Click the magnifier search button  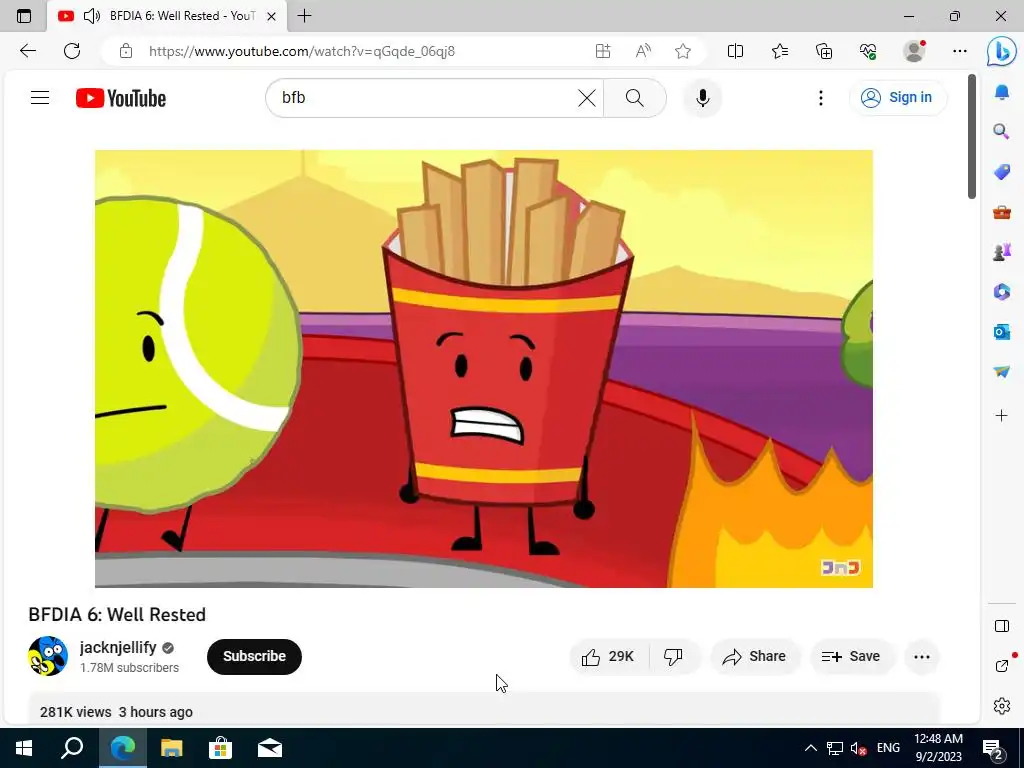(634, 98)
